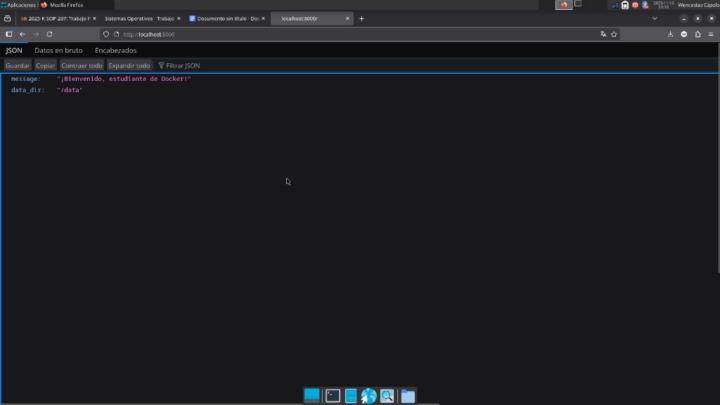Bookmark this page with the star icon

(614, 34)
